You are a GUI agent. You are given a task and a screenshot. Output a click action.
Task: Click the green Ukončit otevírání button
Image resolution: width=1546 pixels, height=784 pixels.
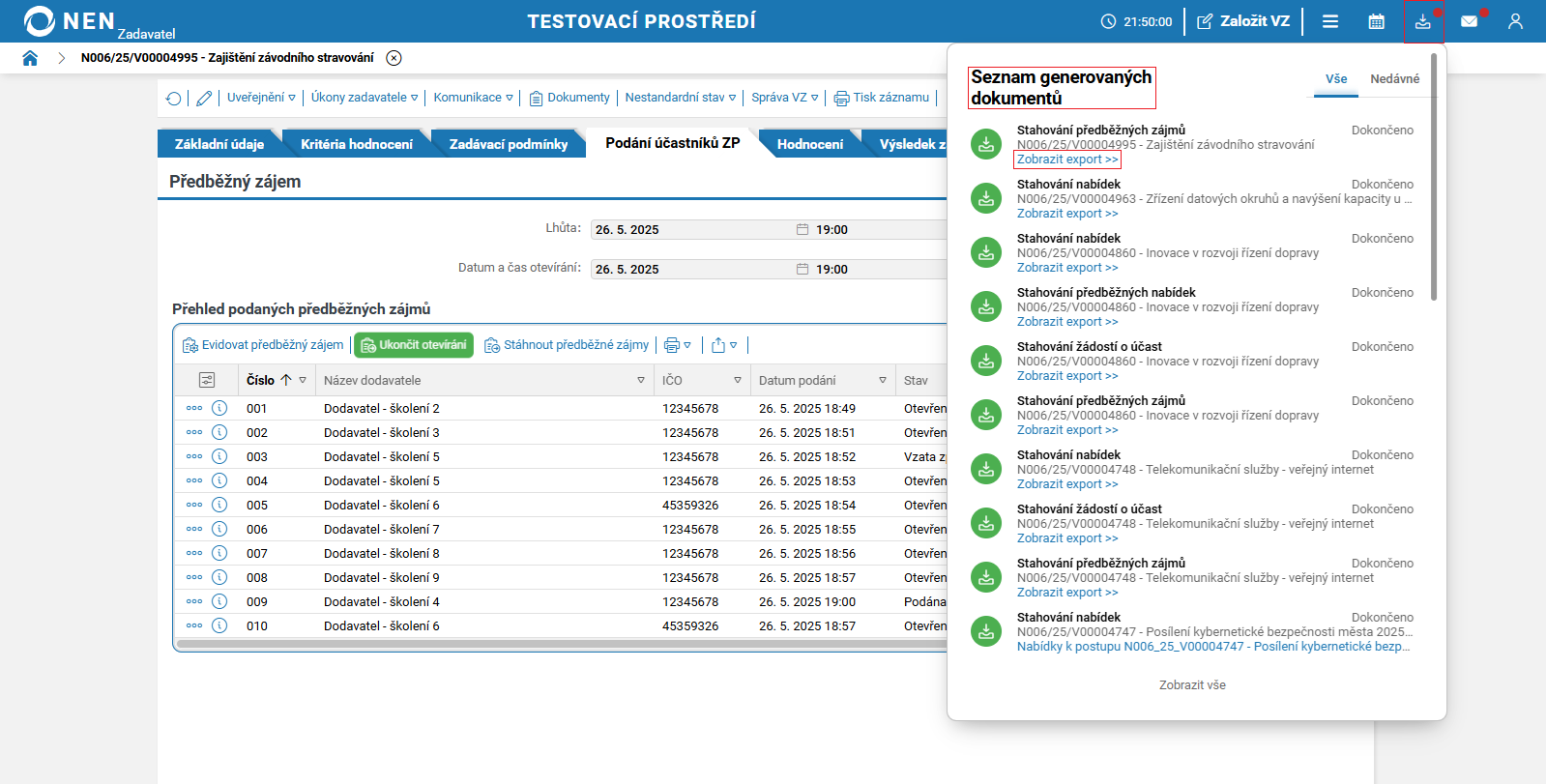pos(414,345)
